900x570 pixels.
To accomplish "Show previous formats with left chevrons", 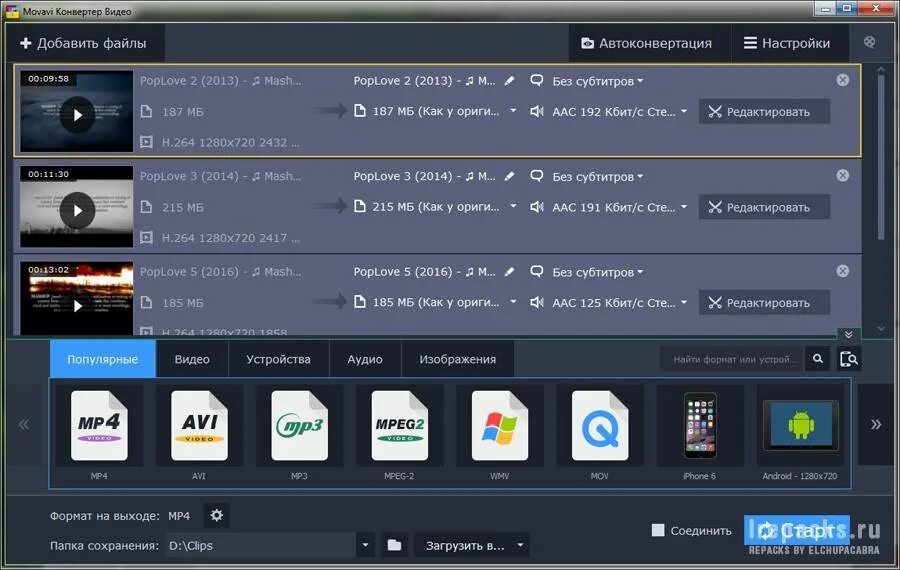I will [x=24, y=425].
